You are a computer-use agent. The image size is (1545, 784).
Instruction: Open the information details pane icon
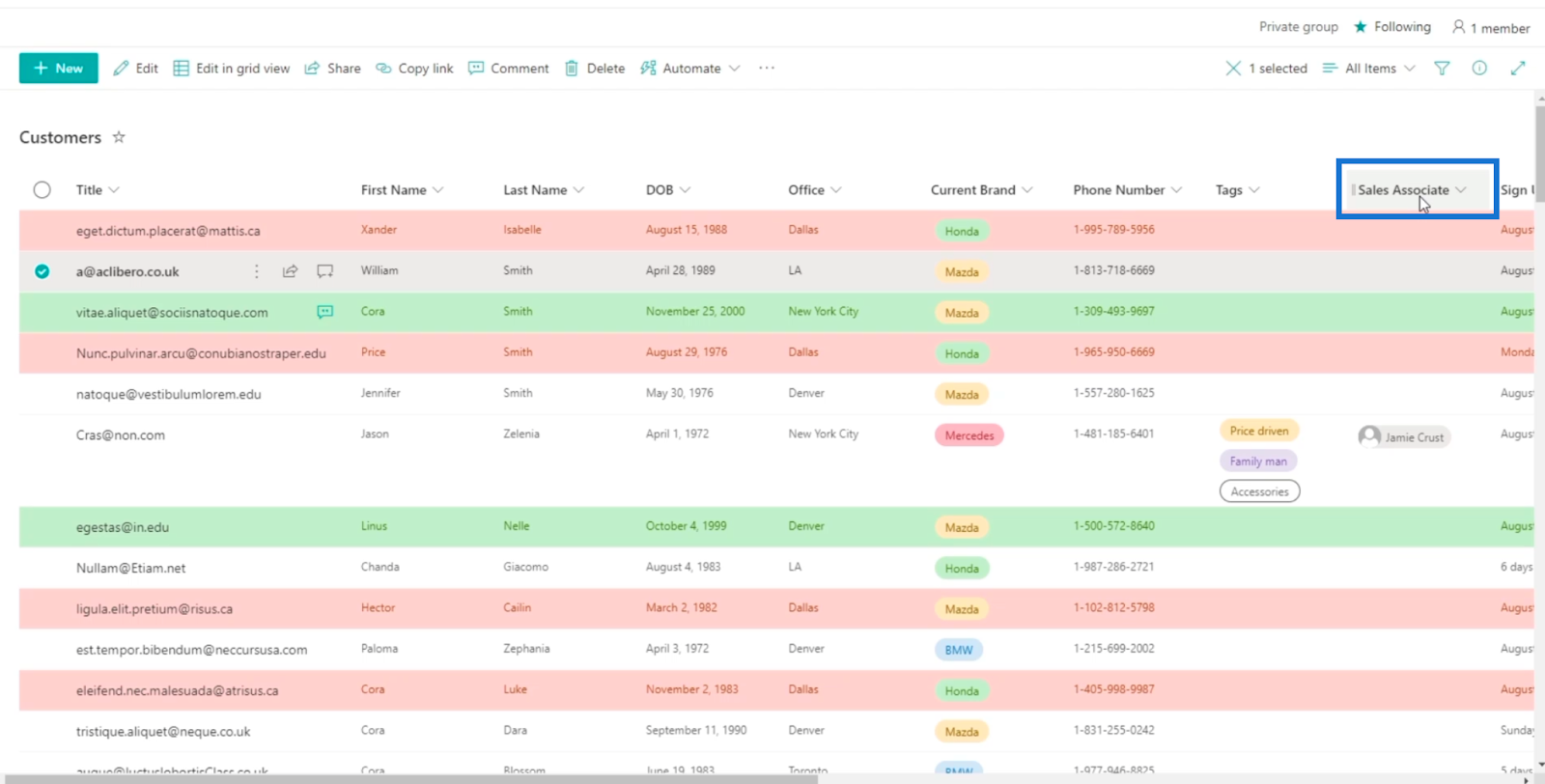[x=1479, y=69]
